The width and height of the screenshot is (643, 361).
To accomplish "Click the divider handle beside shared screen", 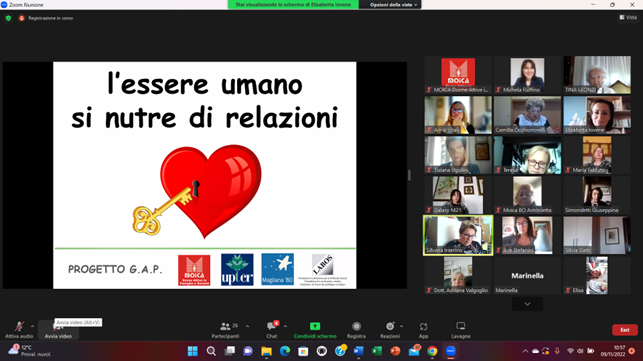I will coord(409,175).
